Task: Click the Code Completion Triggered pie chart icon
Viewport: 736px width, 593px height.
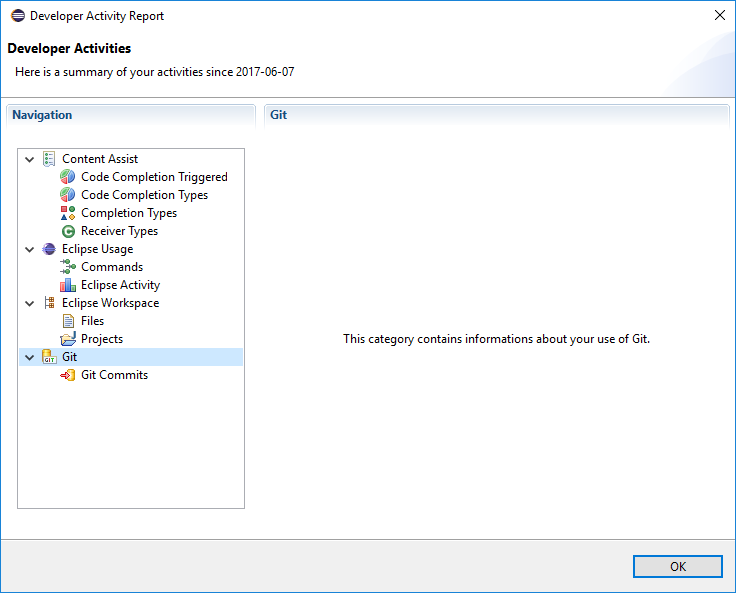Action: click(68, 177)
